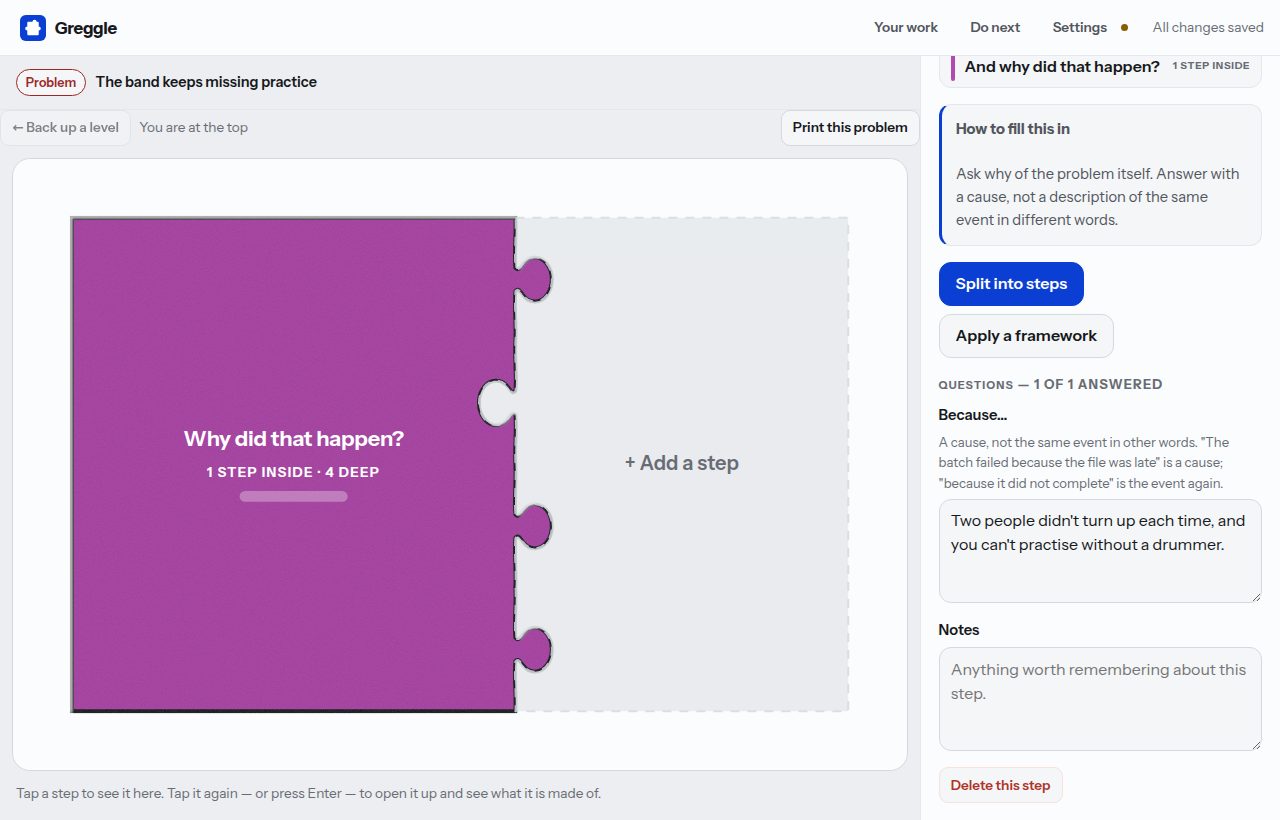Click into the Because answer text box
This screenshot has width=1280, height=820.
[x=1100, y=551]
